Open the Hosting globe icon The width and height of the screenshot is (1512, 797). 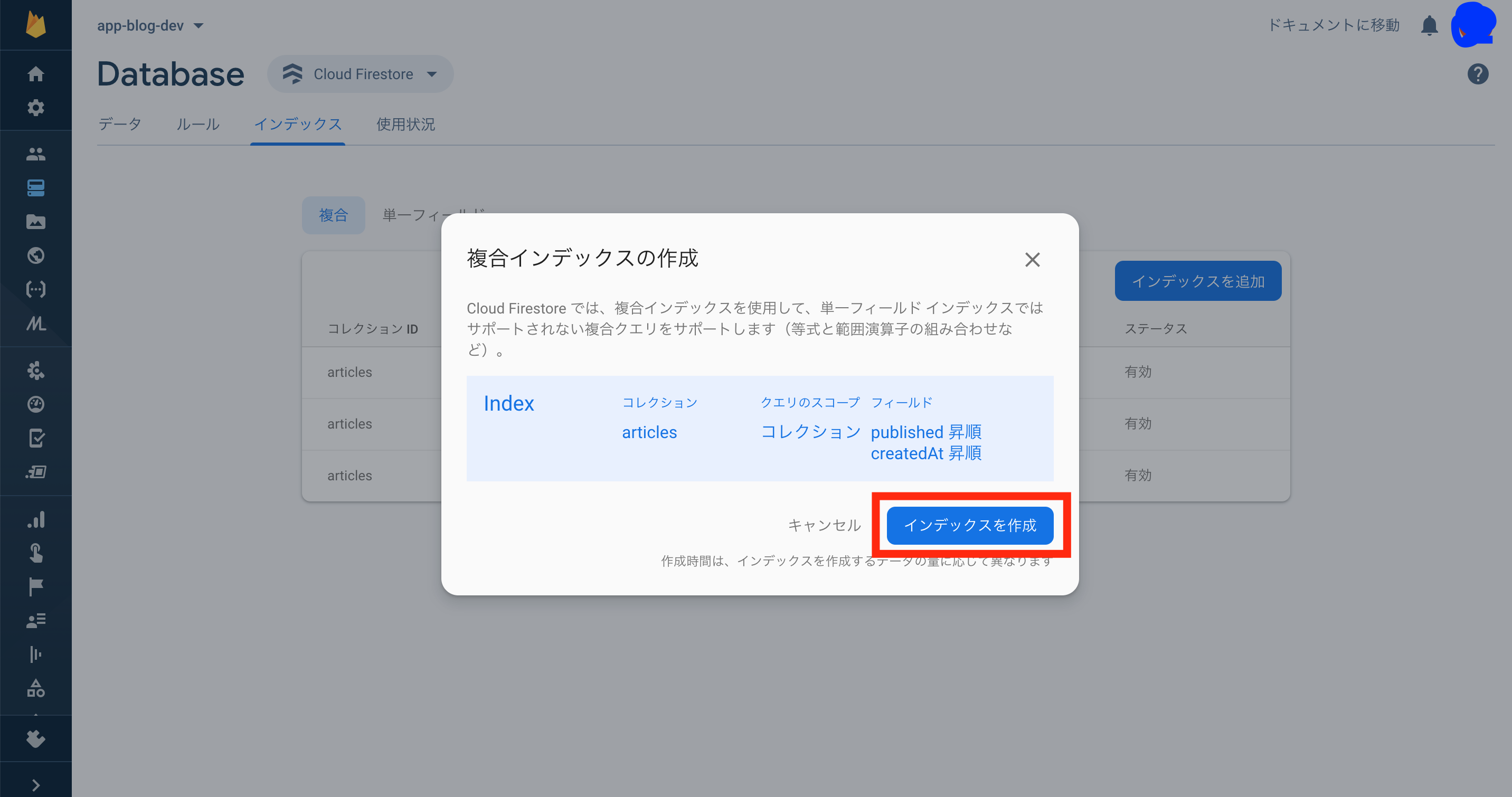point(36,255)
